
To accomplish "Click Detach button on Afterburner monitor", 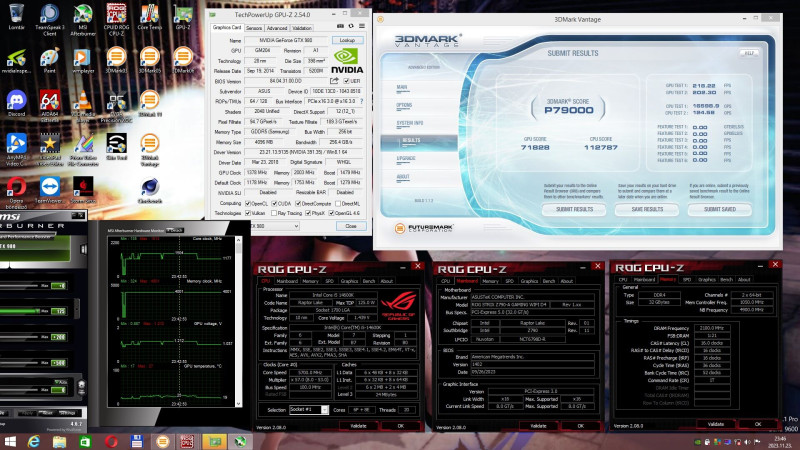I will (x=175, y=230).
